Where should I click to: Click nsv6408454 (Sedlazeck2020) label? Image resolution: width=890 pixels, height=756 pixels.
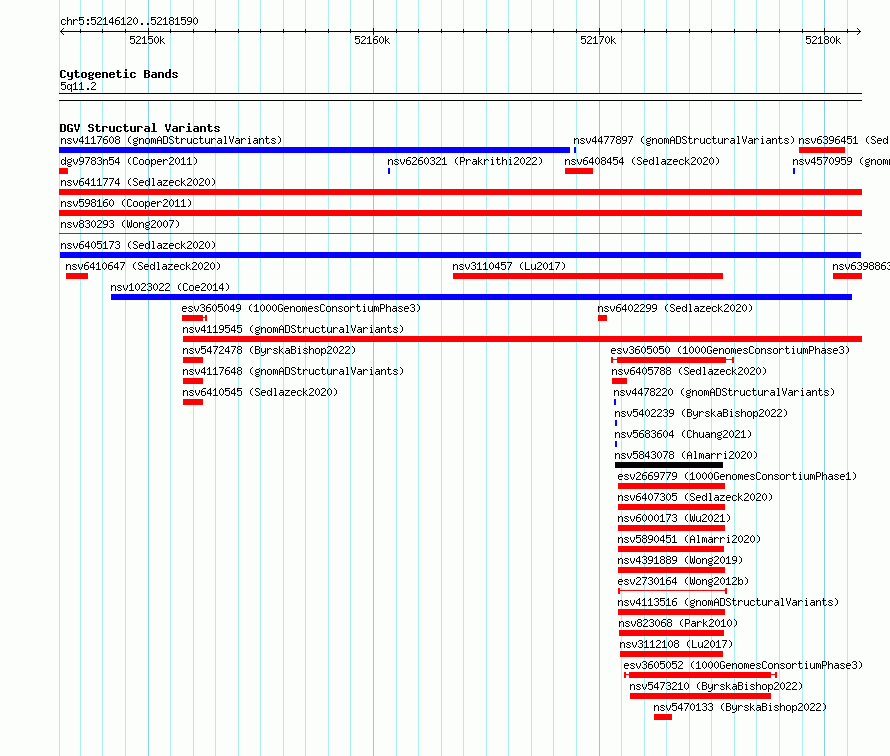coord(642,161)
